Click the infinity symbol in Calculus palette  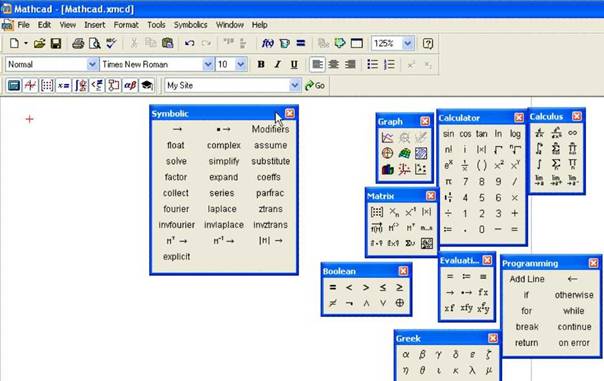coord(572,133)
